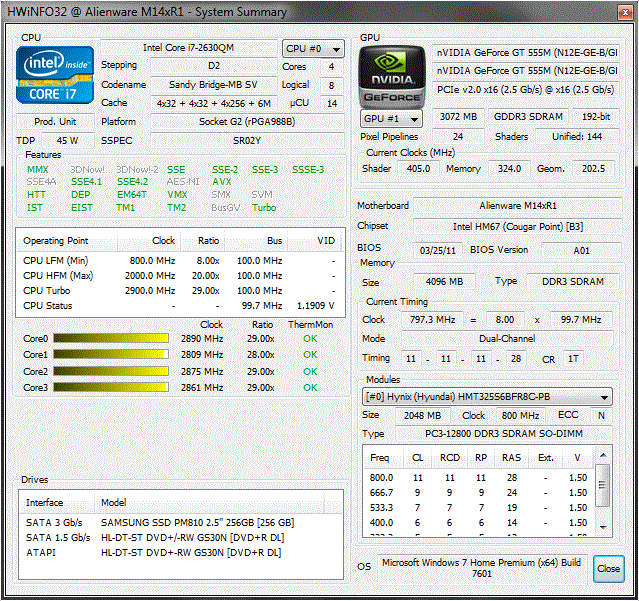Select the 533.3 frequency timing row
The image size is (639, 601).
(479, 508)
